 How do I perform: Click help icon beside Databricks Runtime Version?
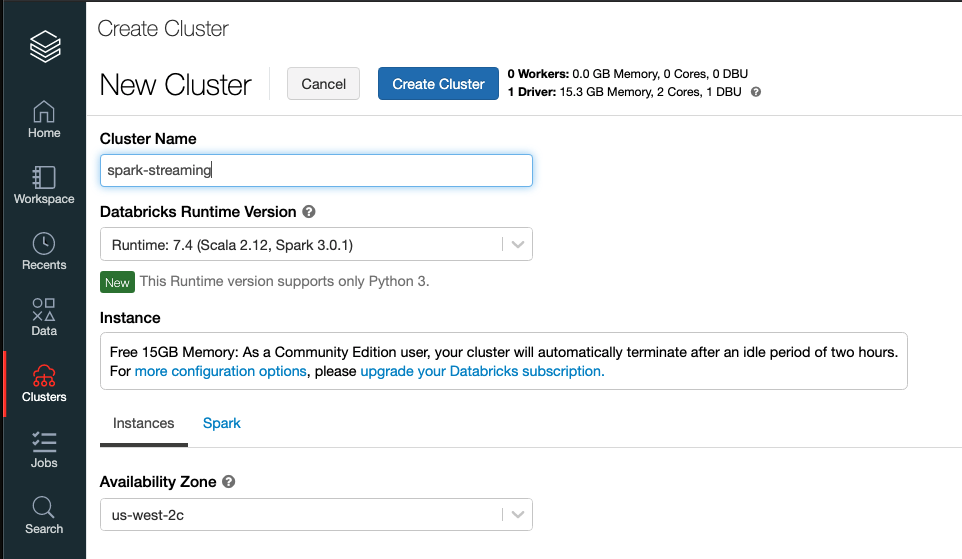309,212
